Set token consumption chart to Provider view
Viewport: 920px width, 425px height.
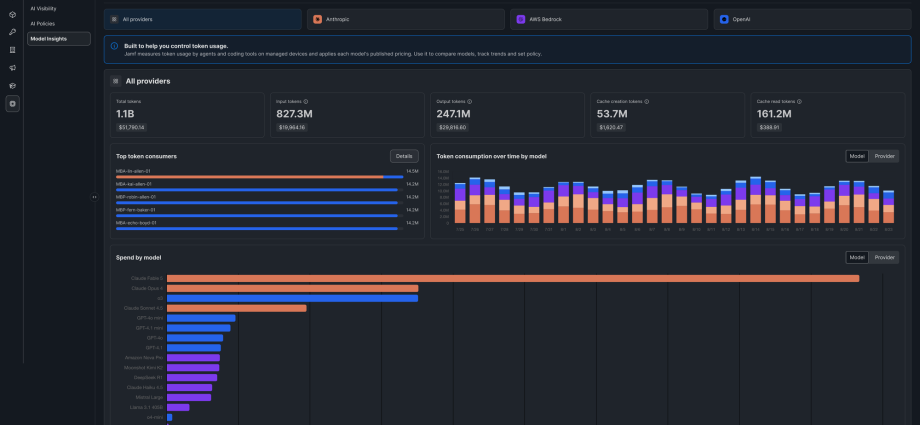(884, 156)
